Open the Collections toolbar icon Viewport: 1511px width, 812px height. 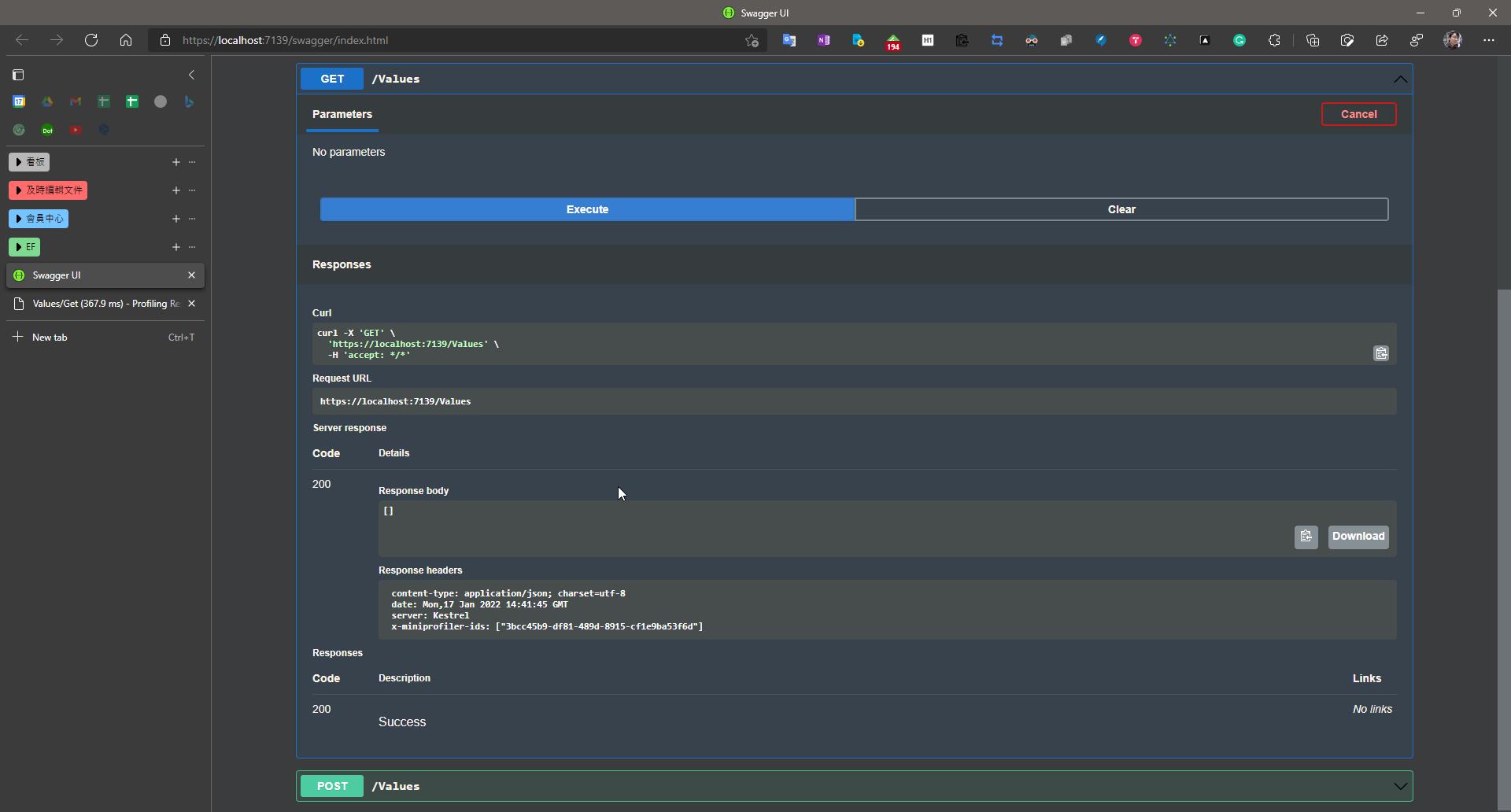1312,40
